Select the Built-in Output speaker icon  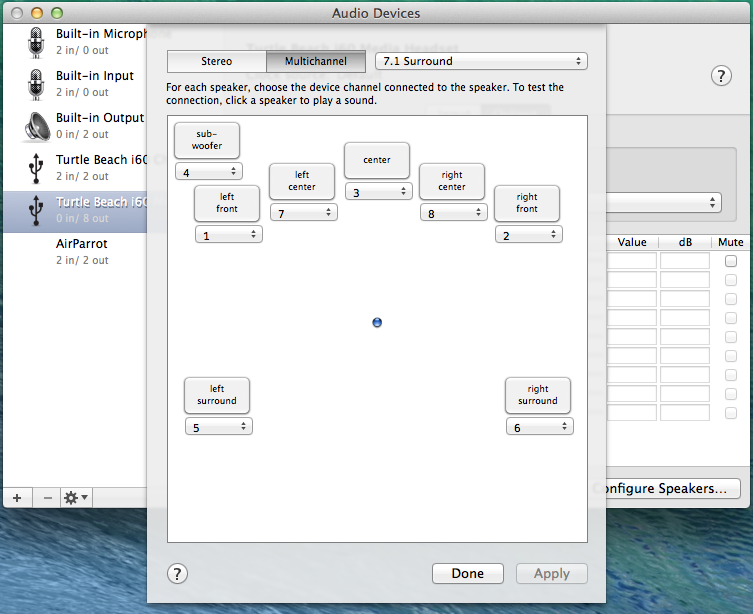tap(37, 126)
